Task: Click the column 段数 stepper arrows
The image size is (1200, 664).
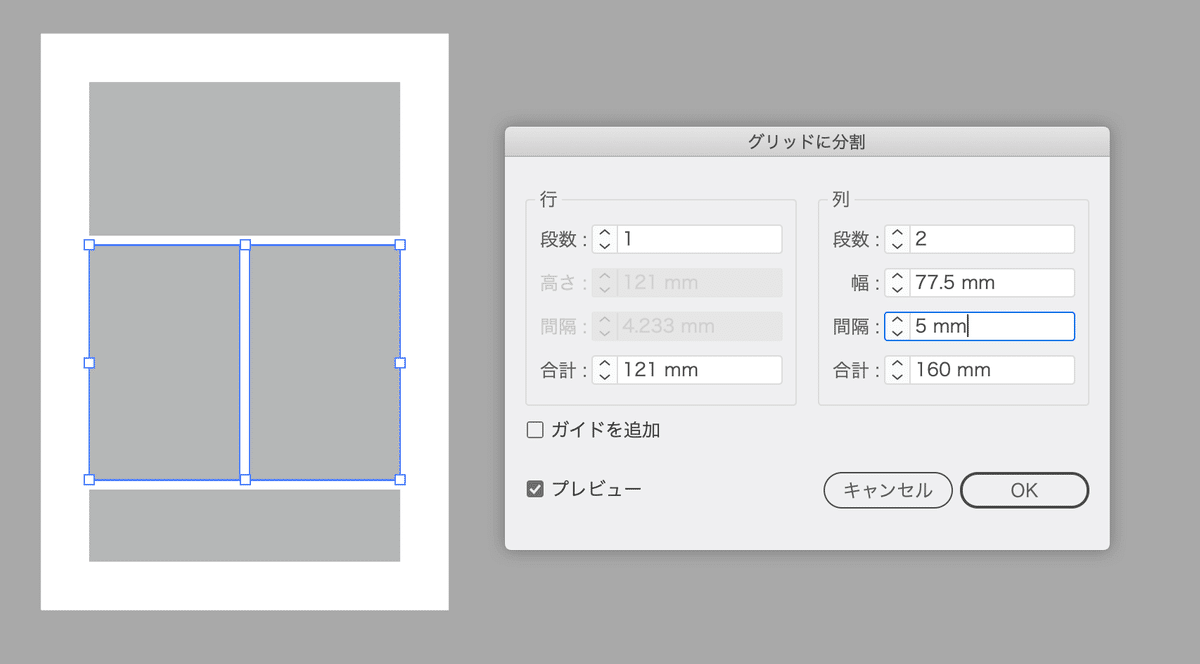Action: pyautogui.click(x=897, y=239)
